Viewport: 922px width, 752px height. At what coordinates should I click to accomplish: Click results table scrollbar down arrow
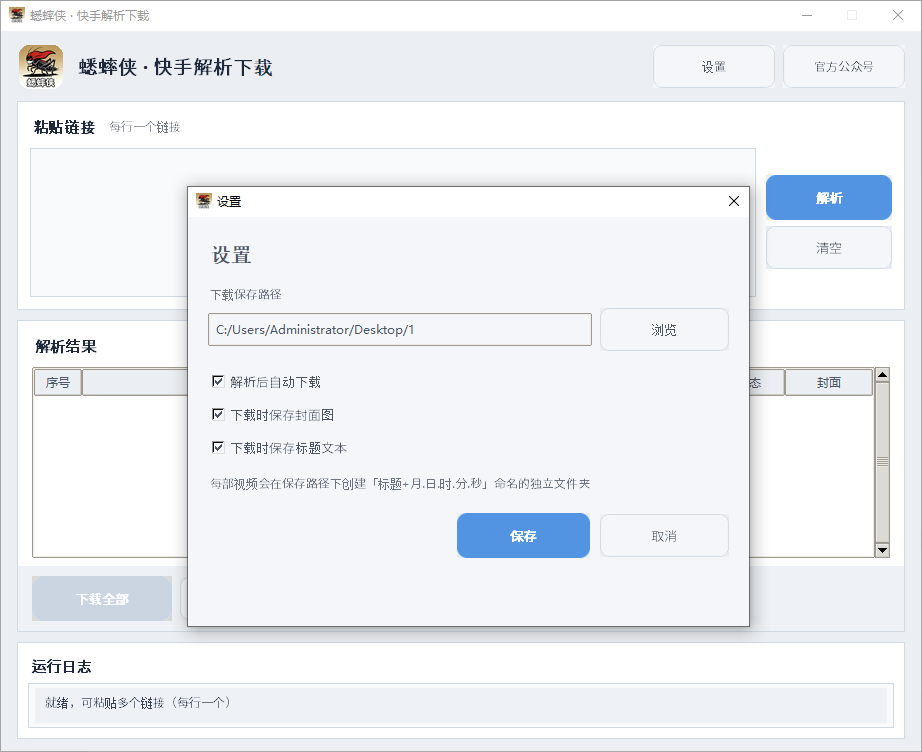882,550
